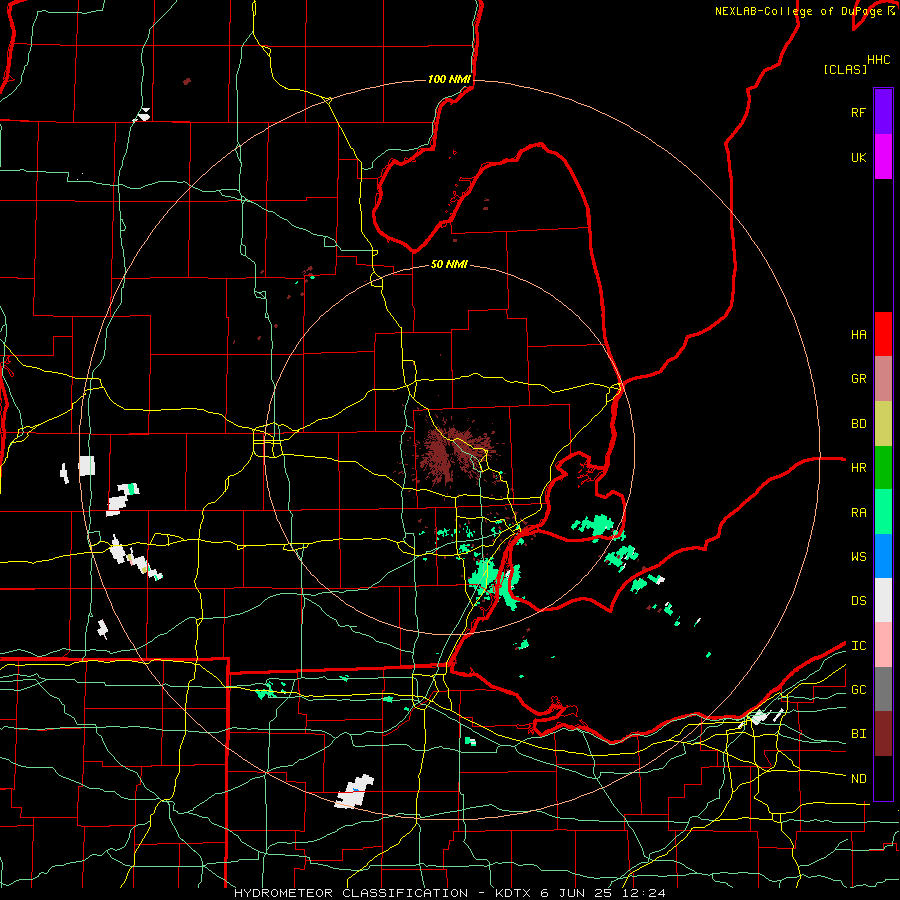Click the brown BI legend swatch
900x900 pixels.
(x=883, y=734)
